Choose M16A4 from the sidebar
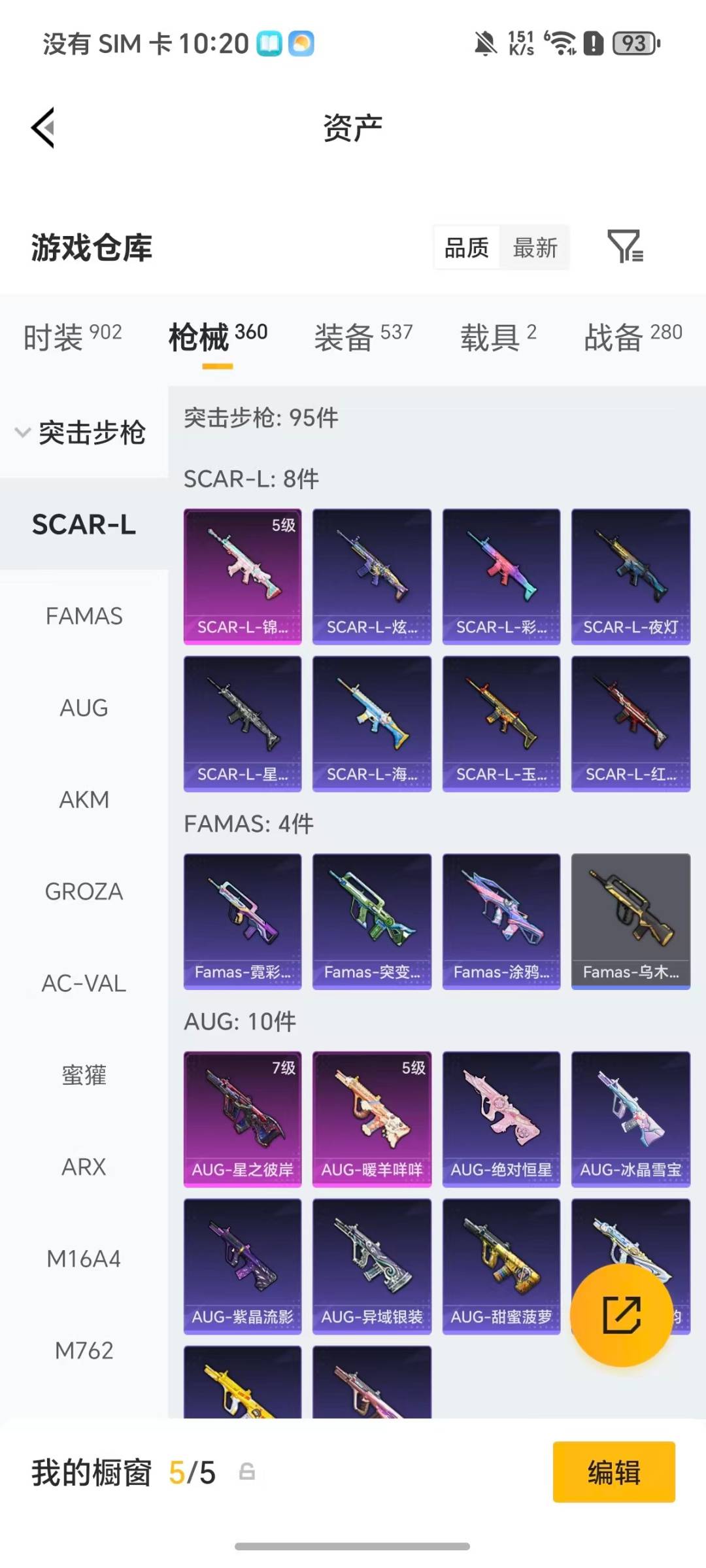 pyautogui.click(x=84, y=1259)
